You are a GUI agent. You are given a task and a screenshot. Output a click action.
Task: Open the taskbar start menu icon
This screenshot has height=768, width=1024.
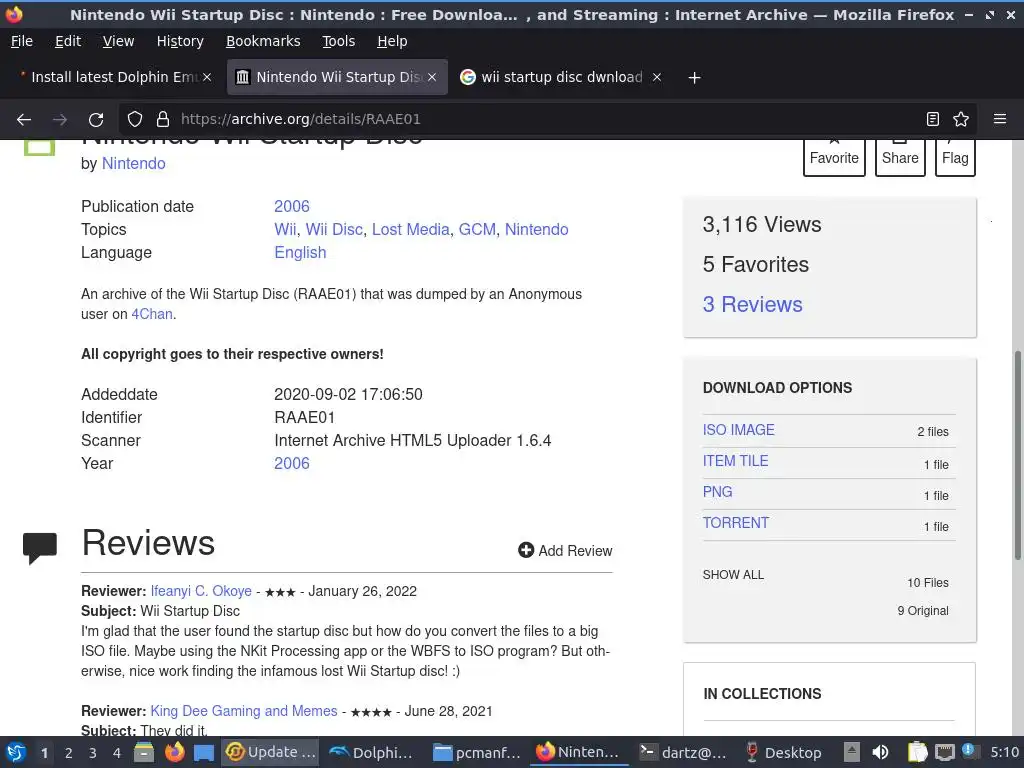coord(16,752)
